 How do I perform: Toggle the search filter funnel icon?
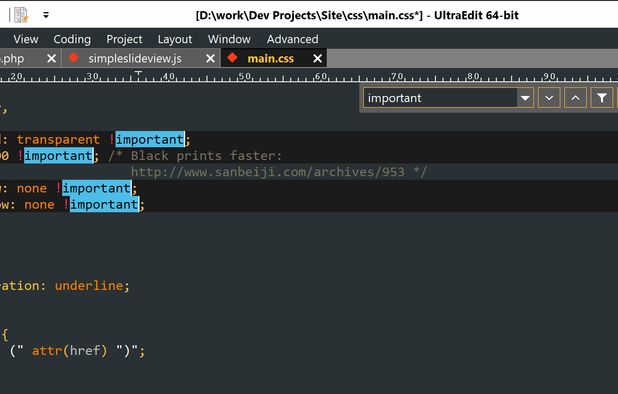(601, 98)
